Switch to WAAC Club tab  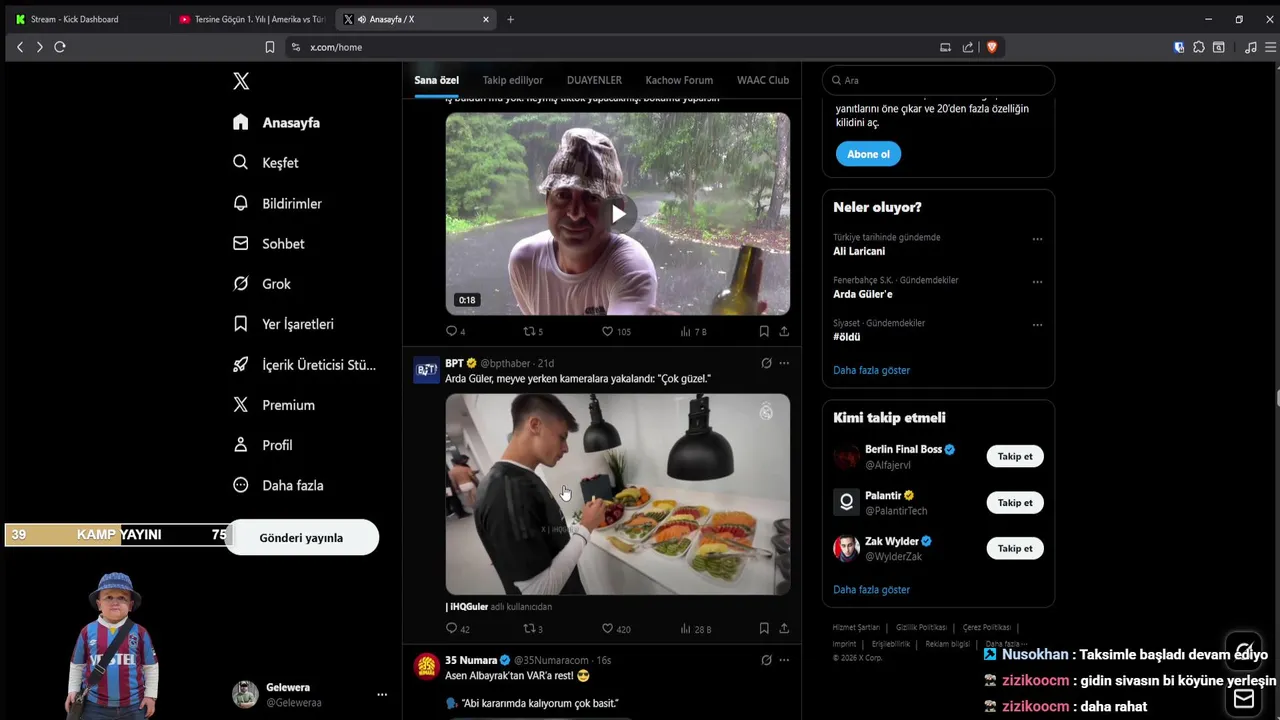pos(763,80)
